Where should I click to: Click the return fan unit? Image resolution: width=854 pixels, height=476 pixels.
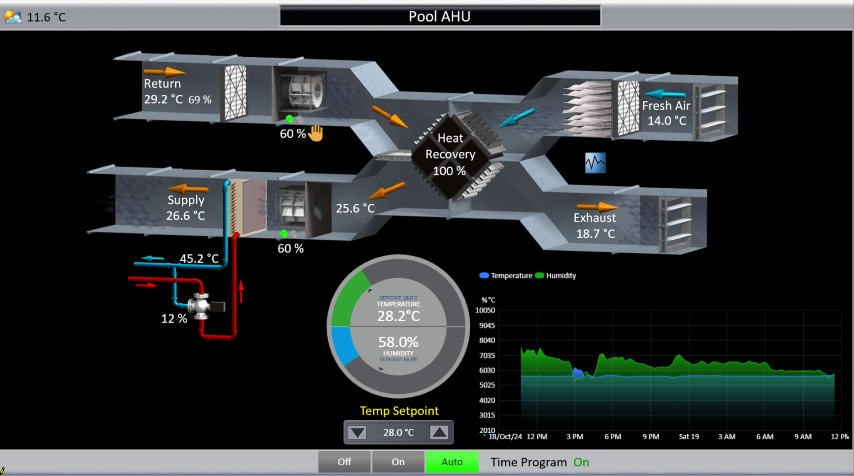pos(298,92)
